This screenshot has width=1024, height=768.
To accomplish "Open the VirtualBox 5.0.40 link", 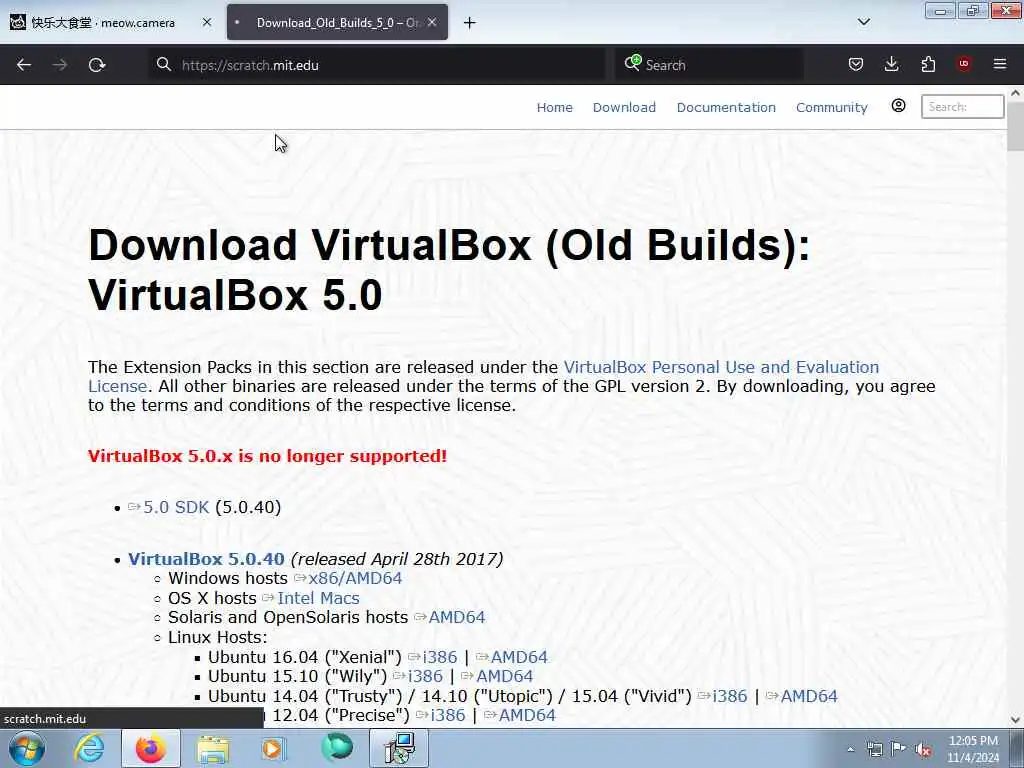I will click(x=206, y=559).
